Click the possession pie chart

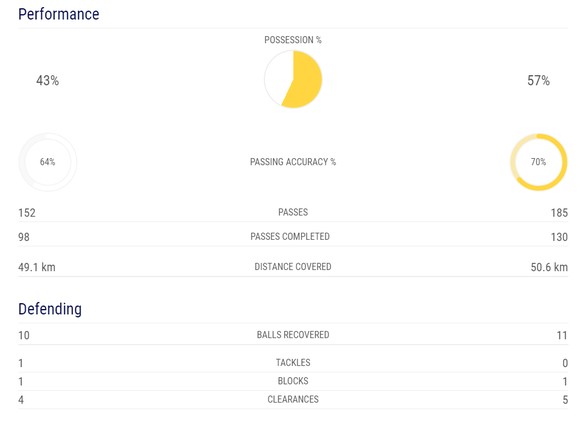(x=293, y=79)
